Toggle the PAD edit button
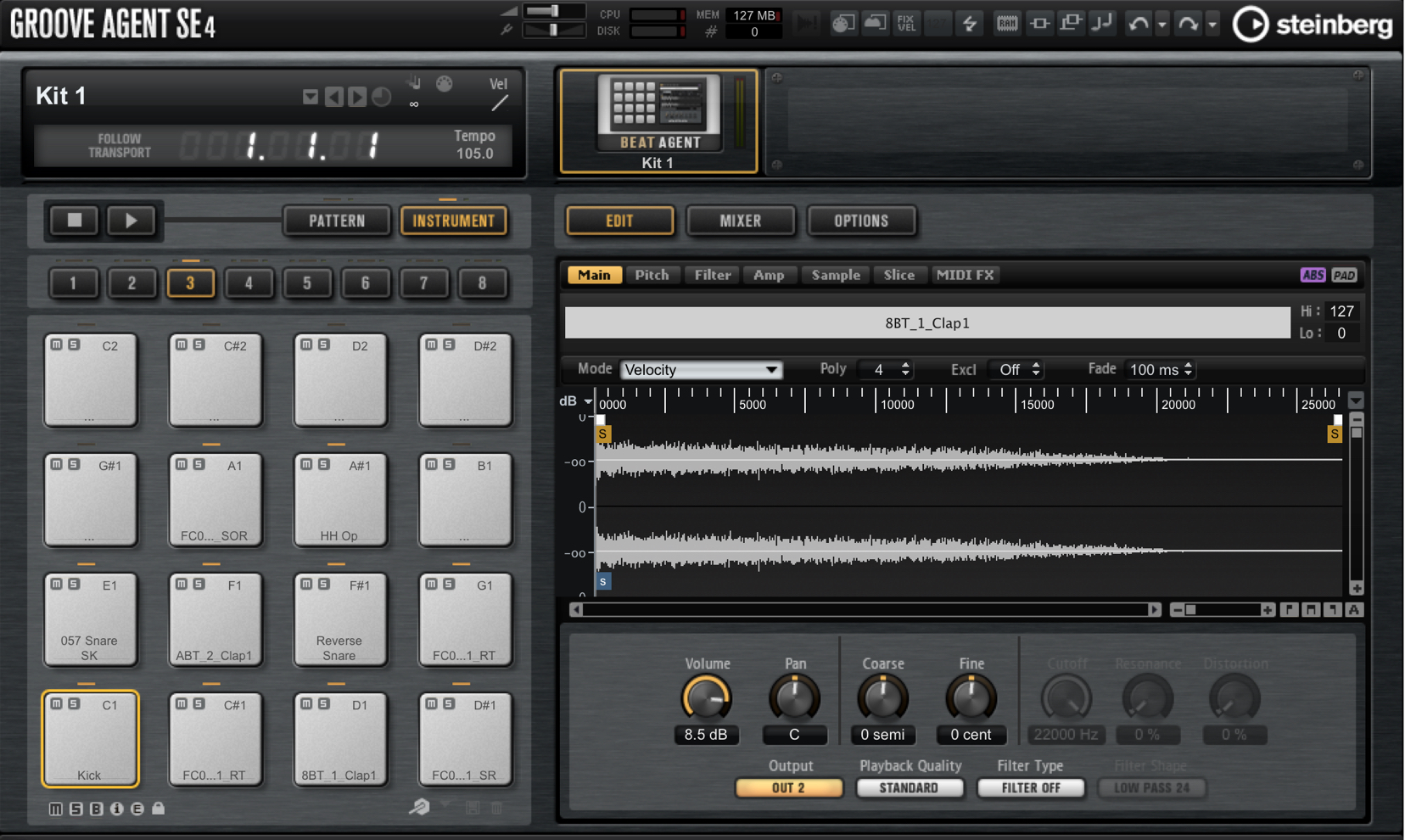This screenshot has height=840, width=1405. pos(1344,275)
